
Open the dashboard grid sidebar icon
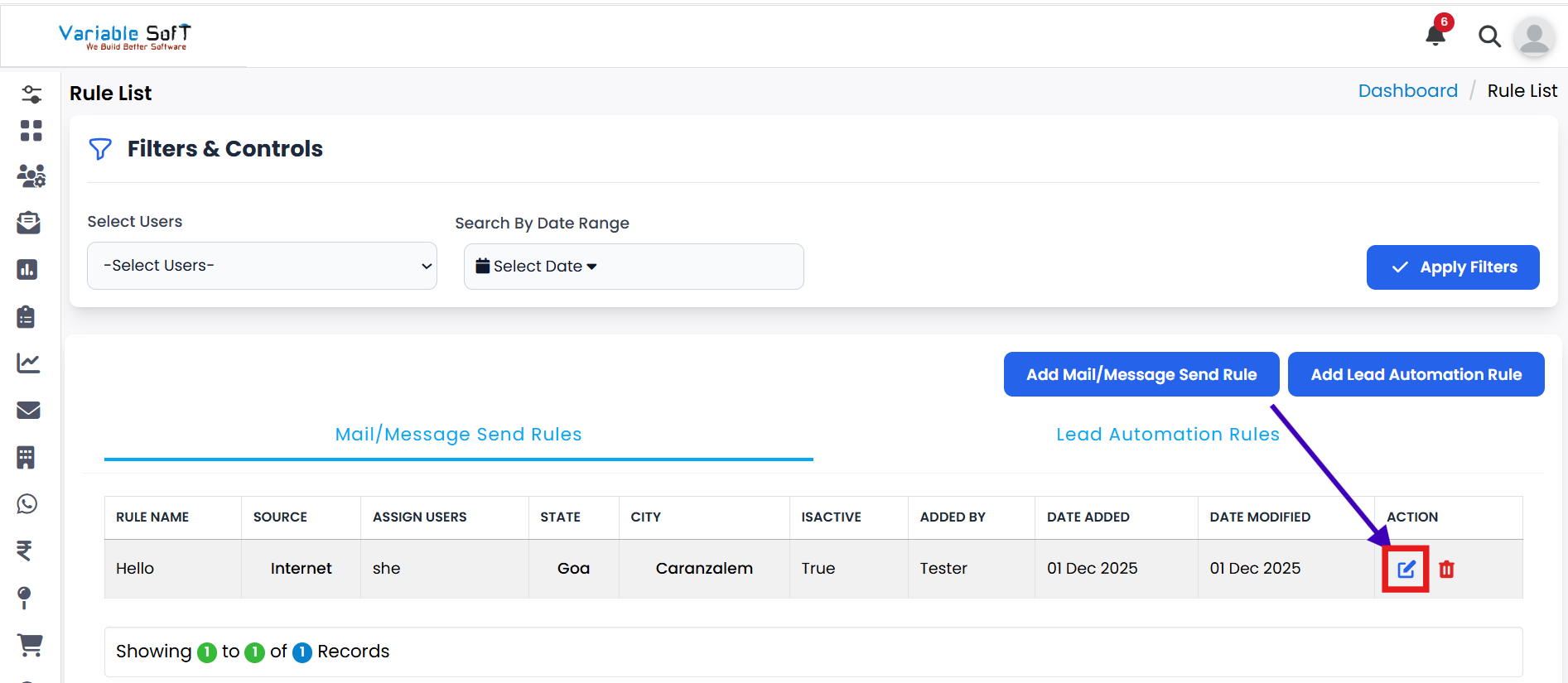[x=31, y=131]
